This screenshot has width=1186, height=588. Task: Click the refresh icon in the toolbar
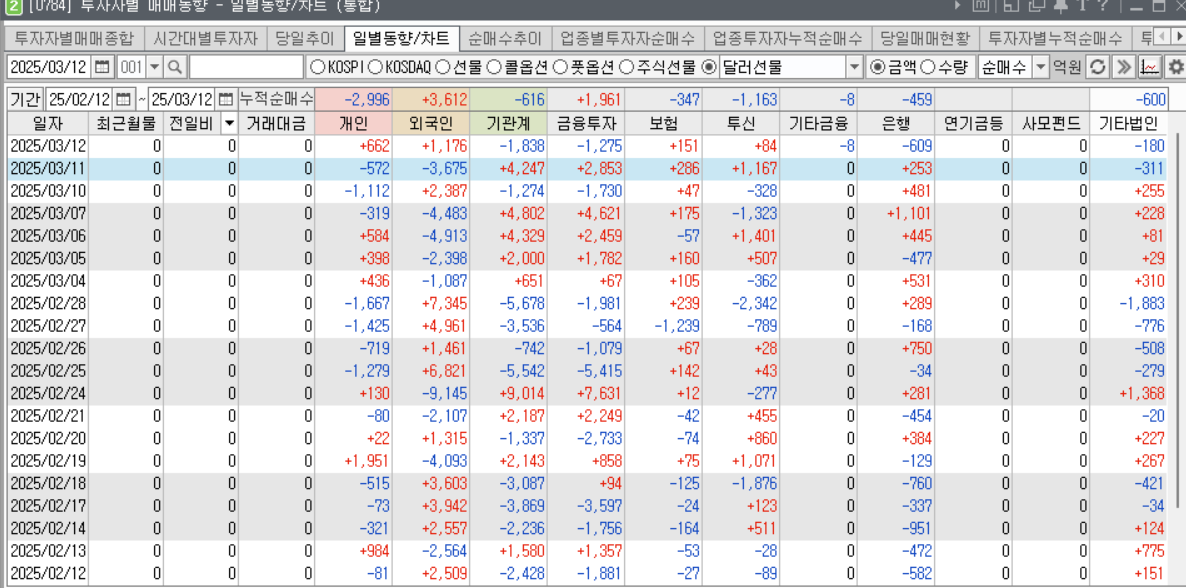point(1097,68)
